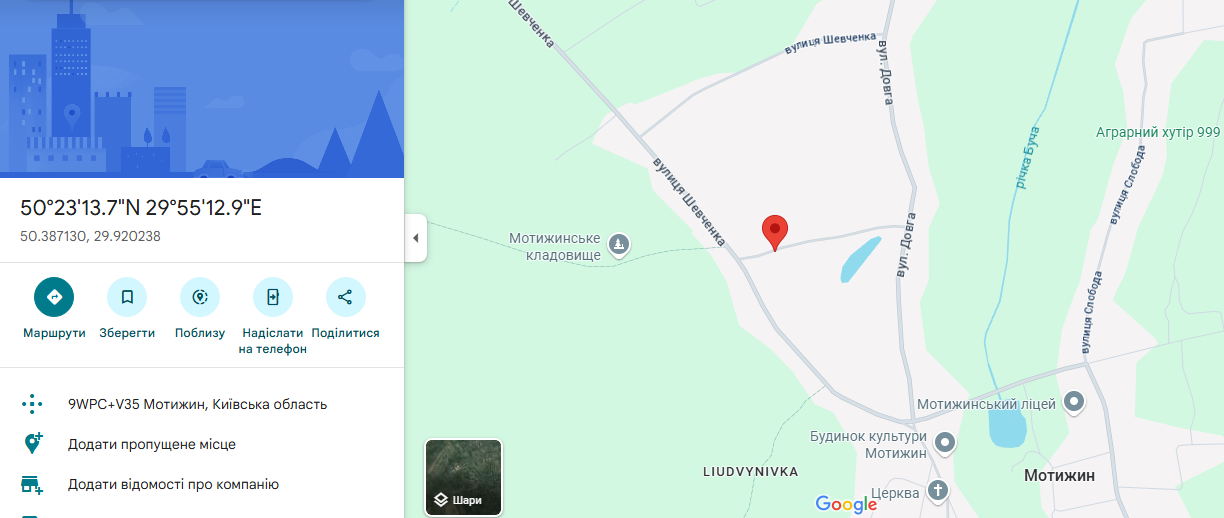1224x518 pixels.
Task: Collapse the side panel with the arrow
Action: tap(415, 238)
